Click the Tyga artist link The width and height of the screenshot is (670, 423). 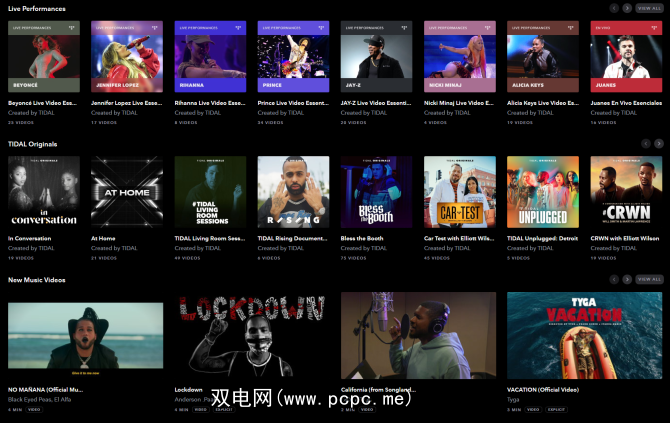tap(513, 400)
